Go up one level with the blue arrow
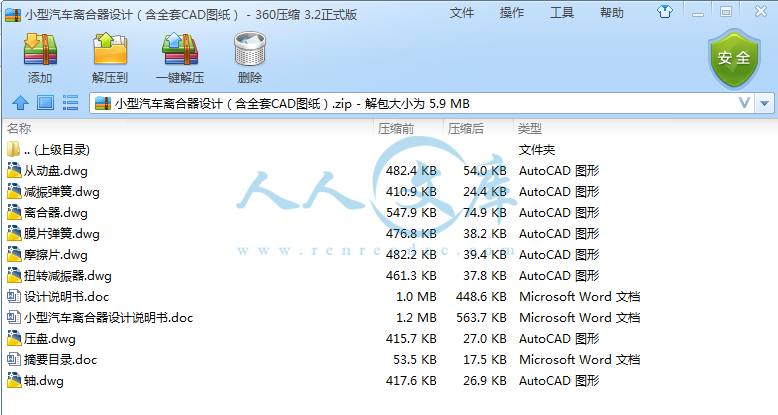The image size is (778, 415). point(20,103)
